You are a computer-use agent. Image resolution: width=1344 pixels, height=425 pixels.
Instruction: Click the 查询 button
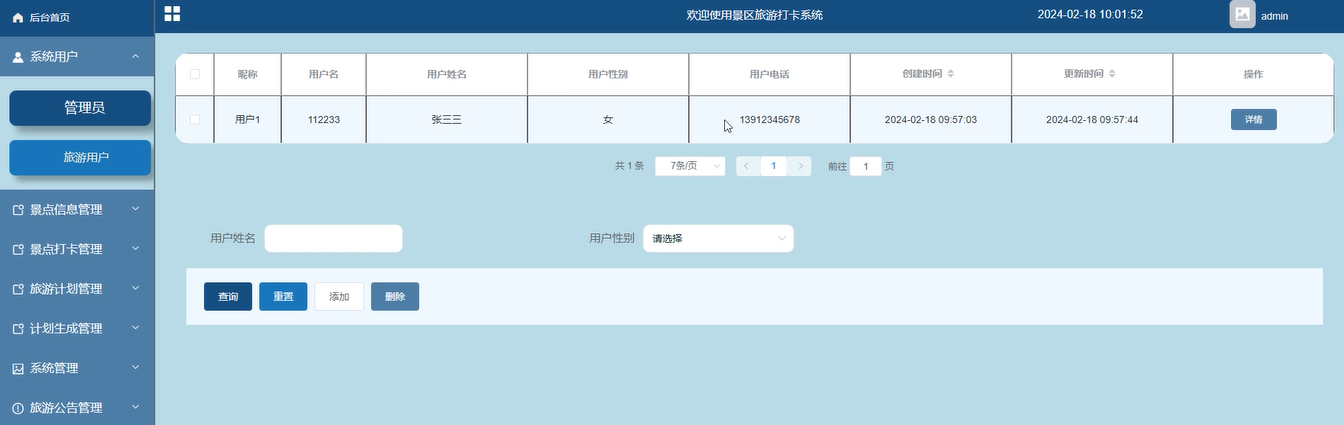228,297
